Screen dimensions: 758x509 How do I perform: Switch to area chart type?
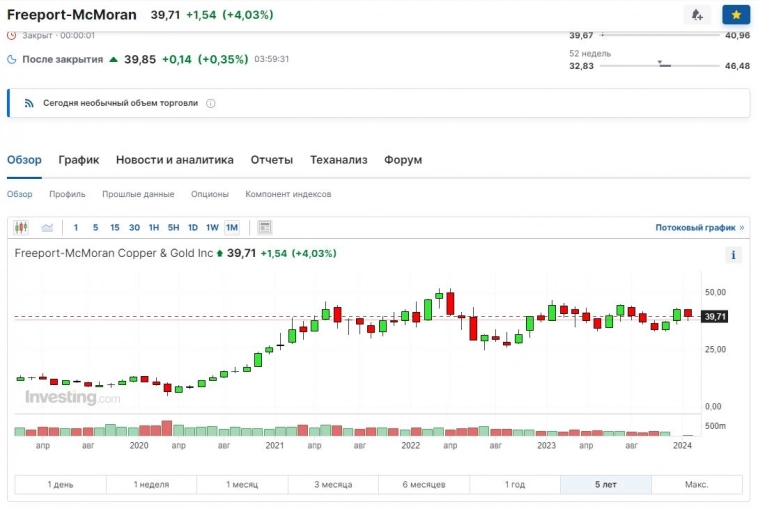46,227
